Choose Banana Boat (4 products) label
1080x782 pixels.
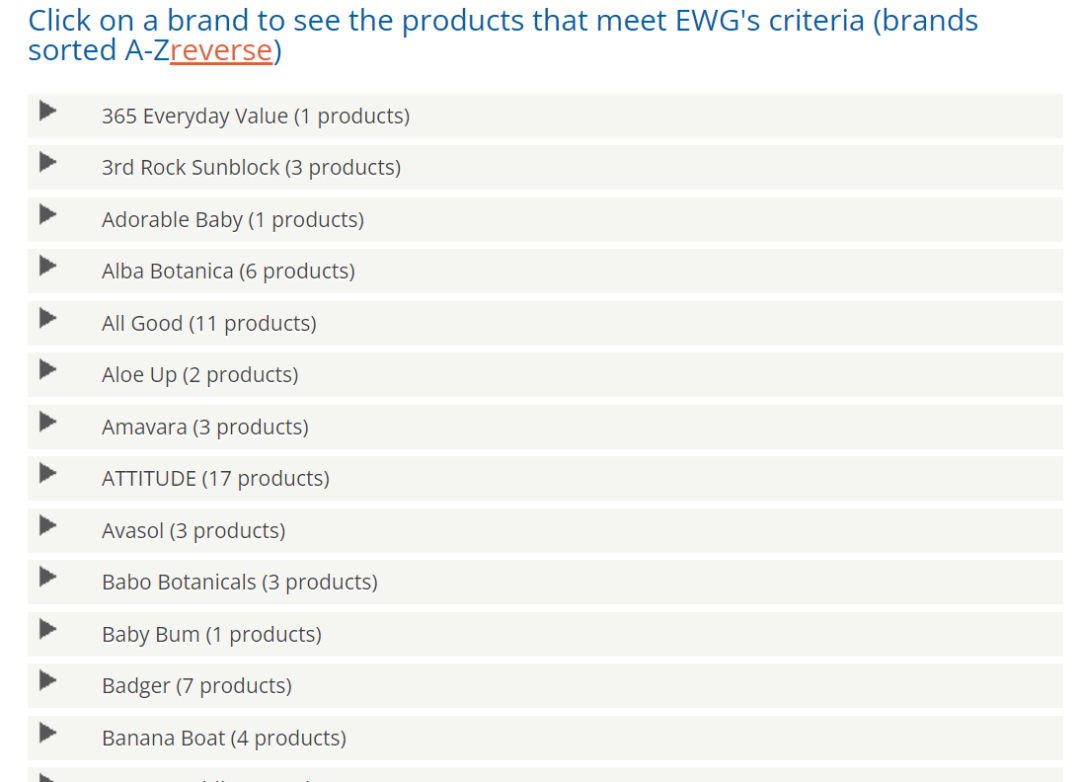tap(224, 738)
